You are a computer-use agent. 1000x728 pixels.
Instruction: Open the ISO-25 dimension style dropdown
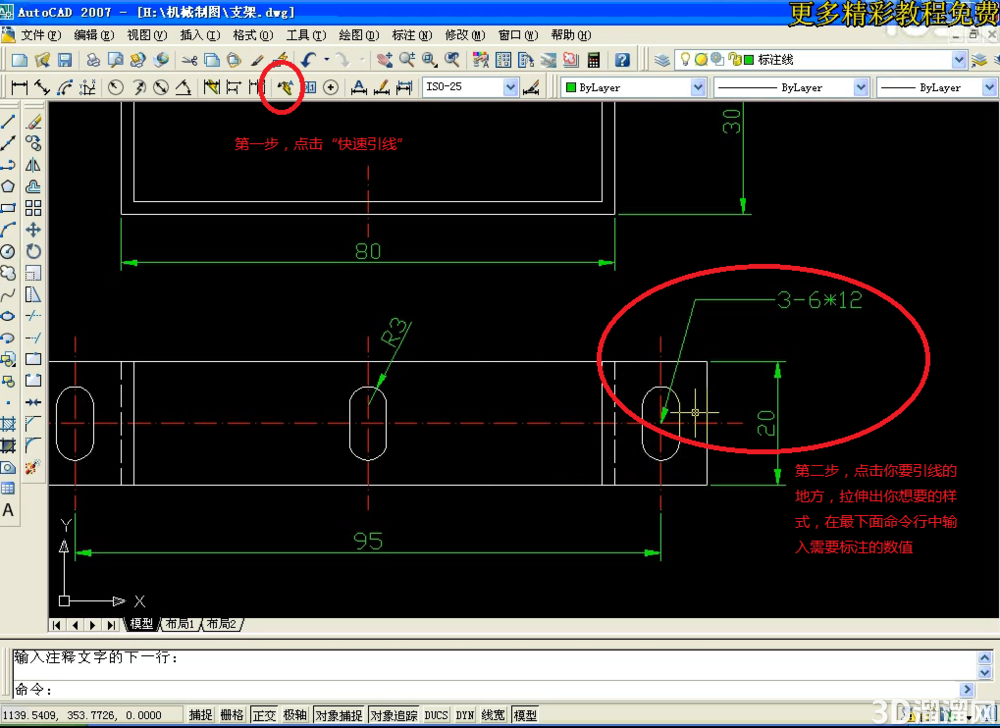[x=510, y=87]
